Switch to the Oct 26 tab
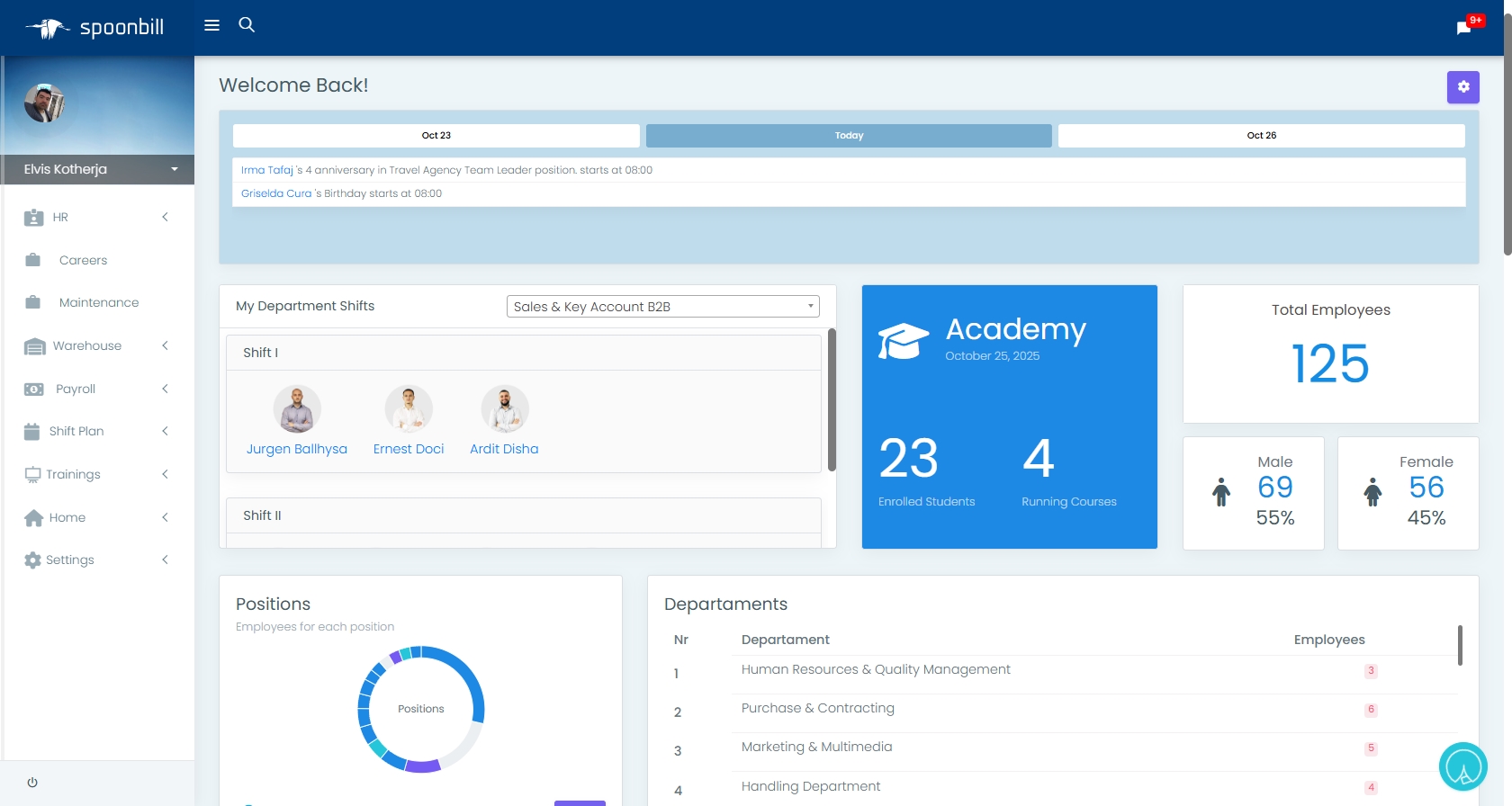 coord(1262,136)
